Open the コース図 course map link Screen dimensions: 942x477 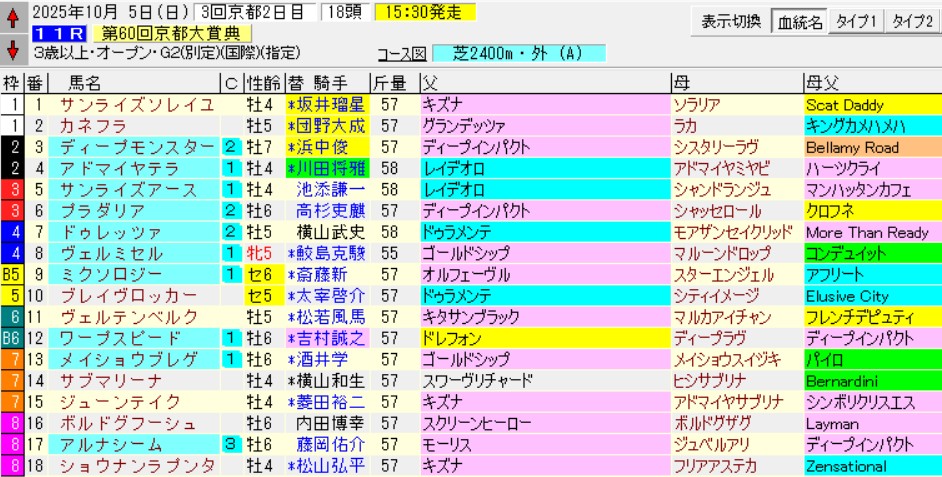point(401,53)
